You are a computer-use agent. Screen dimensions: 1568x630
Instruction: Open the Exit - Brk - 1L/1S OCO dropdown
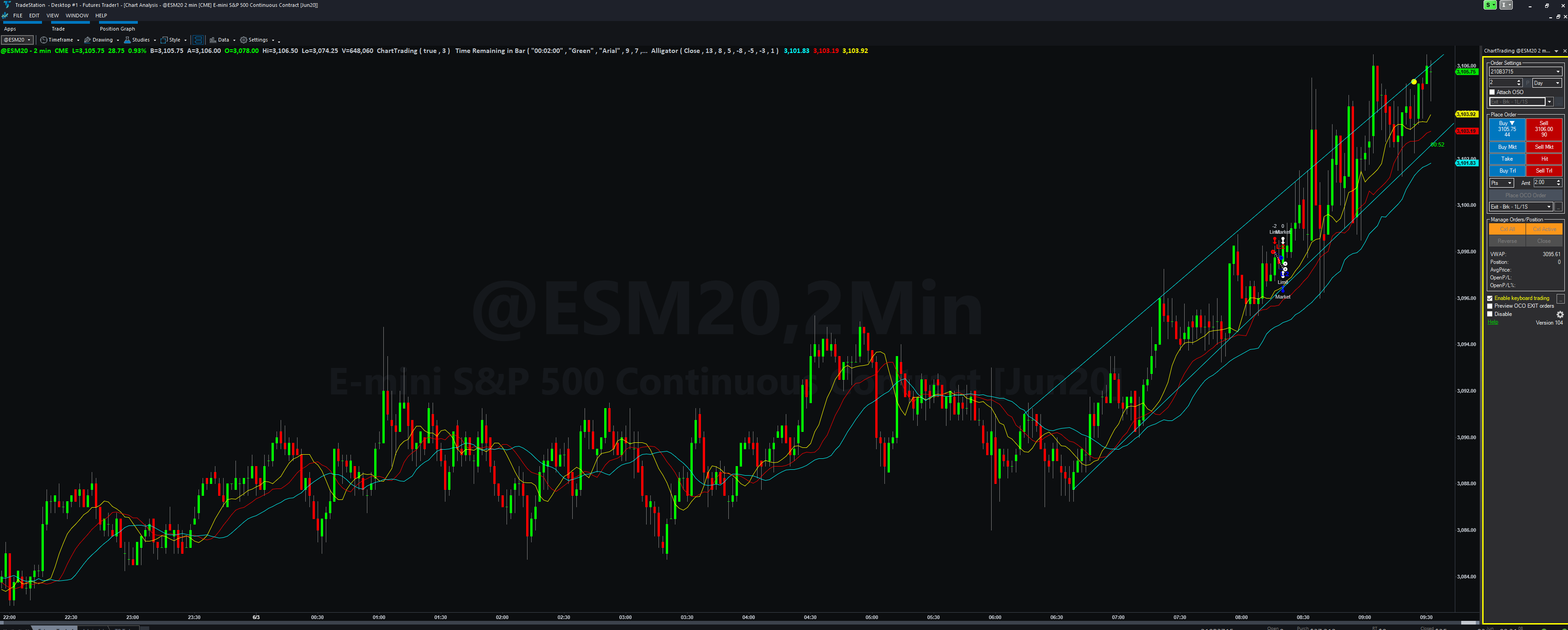[1521, 207]
